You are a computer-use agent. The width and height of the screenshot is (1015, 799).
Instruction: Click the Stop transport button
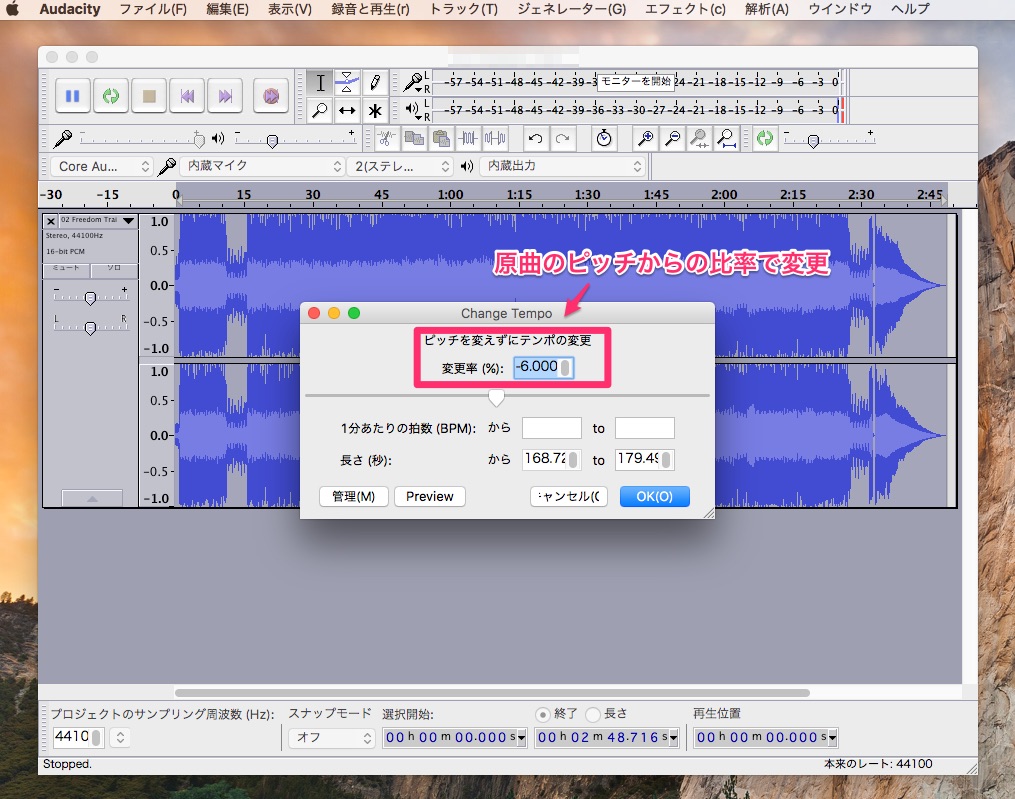click(x=149, y=96)
